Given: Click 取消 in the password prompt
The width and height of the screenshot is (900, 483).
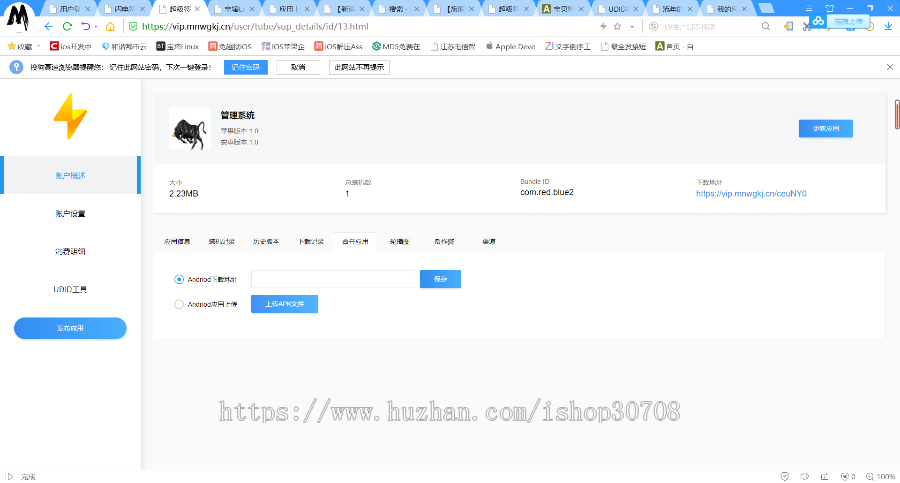Looking at the screenshot, I should 298,67.
